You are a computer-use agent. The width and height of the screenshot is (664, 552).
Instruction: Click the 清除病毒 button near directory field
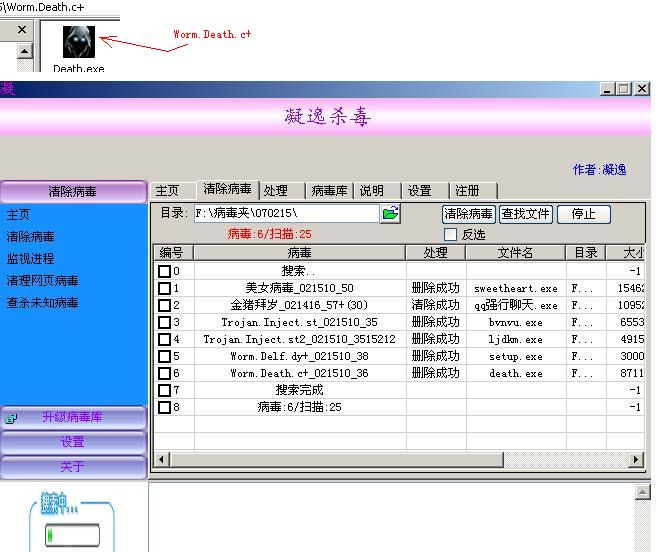tap(468, 214)
